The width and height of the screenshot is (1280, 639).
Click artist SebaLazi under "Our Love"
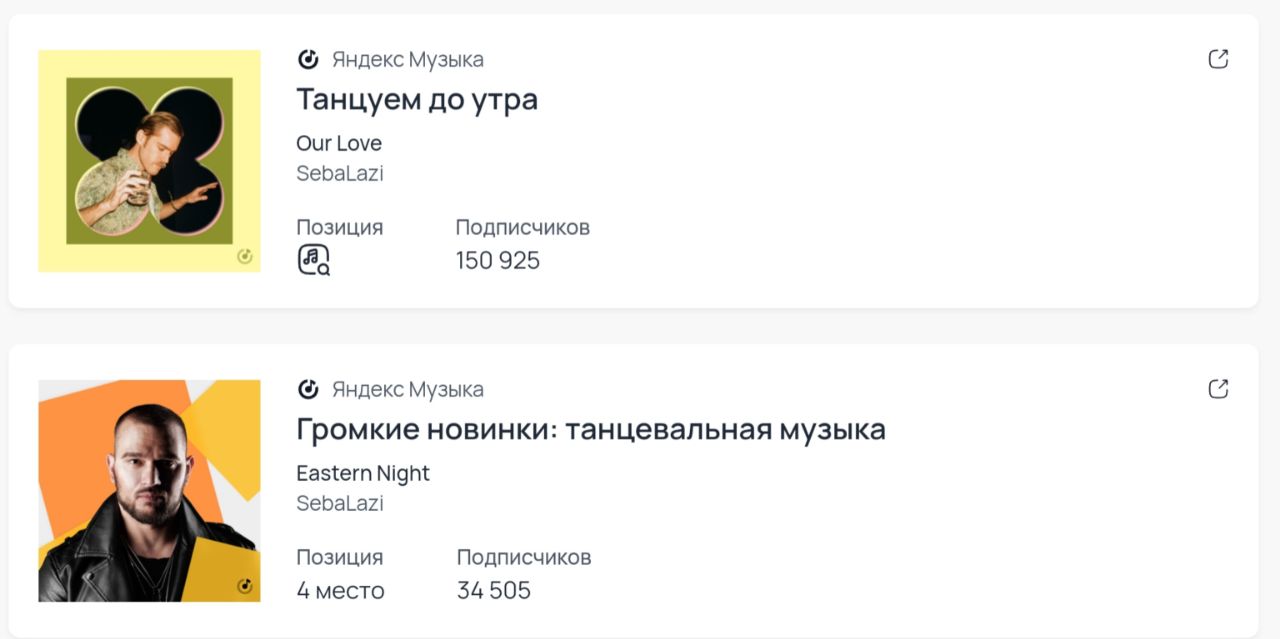[x=340, y=173]
